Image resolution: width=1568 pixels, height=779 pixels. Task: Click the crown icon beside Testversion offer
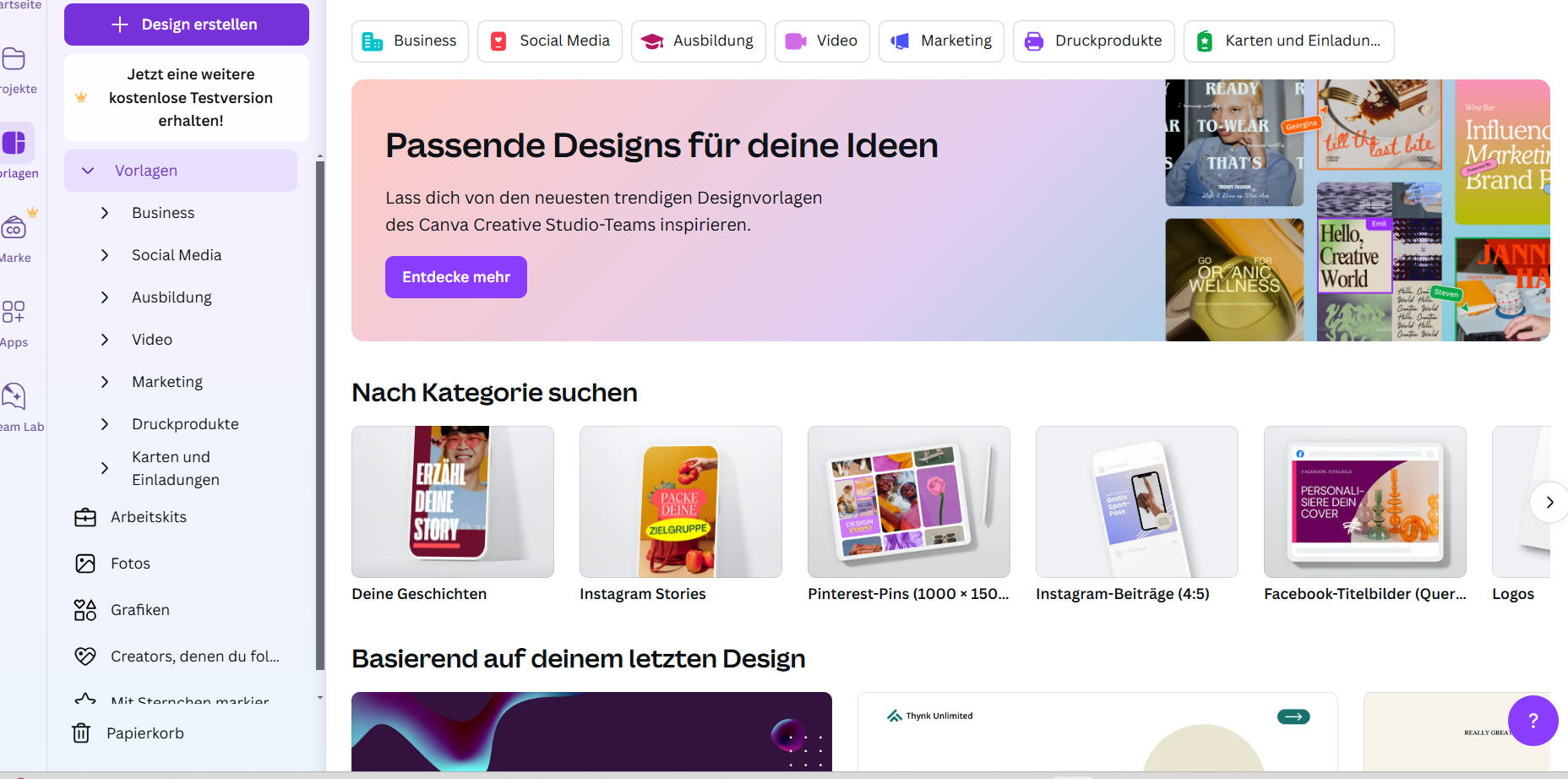pos(81,97)
